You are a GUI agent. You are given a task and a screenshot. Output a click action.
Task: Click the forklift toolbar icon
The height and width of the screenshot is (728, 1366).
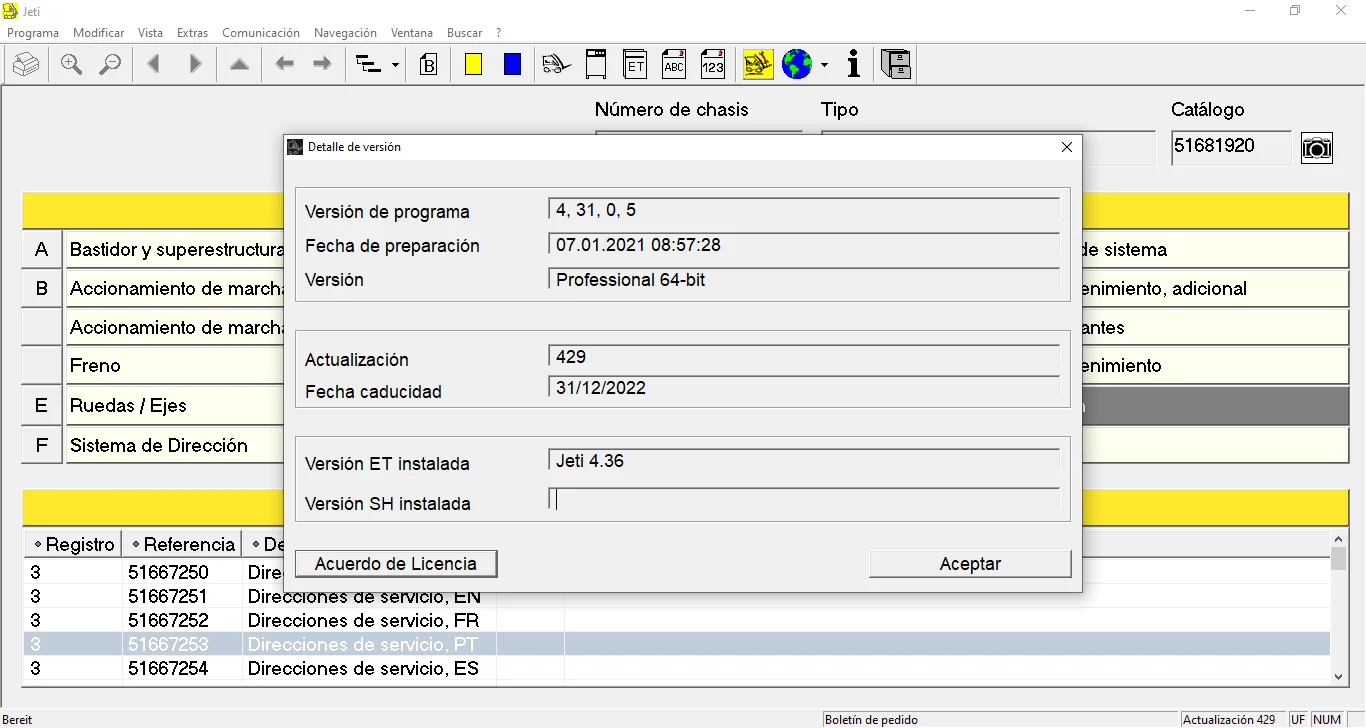(557, 65)
